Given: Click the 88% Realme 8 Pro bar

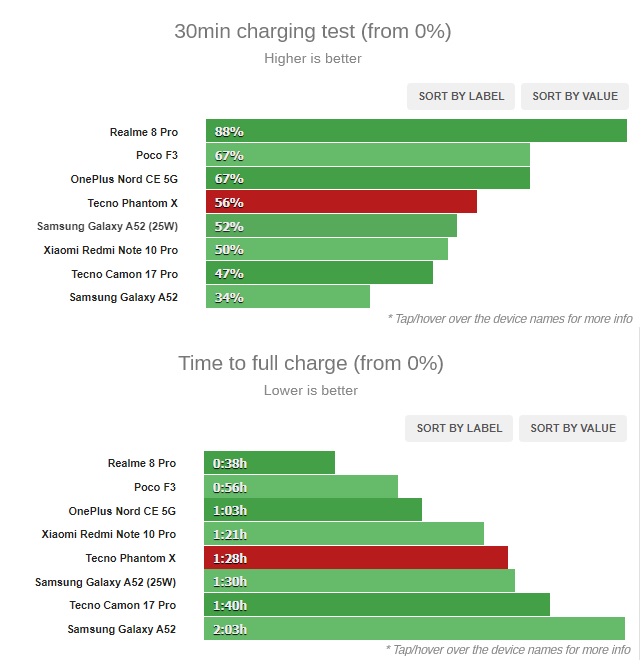Looking at the screenshot, I should point(416,131).
